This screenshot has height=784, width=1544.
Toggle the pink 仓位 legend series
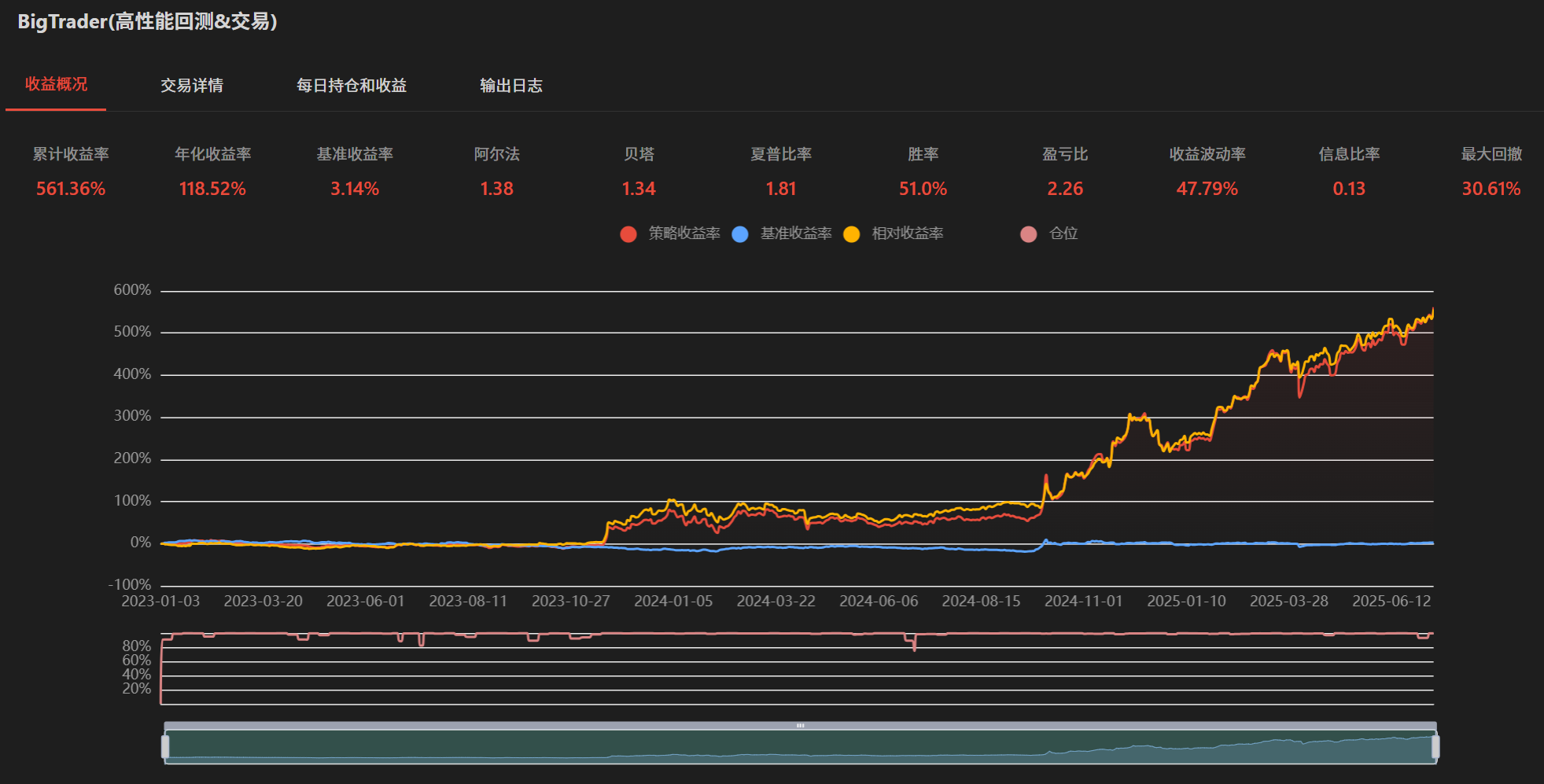pos(1028,234)
